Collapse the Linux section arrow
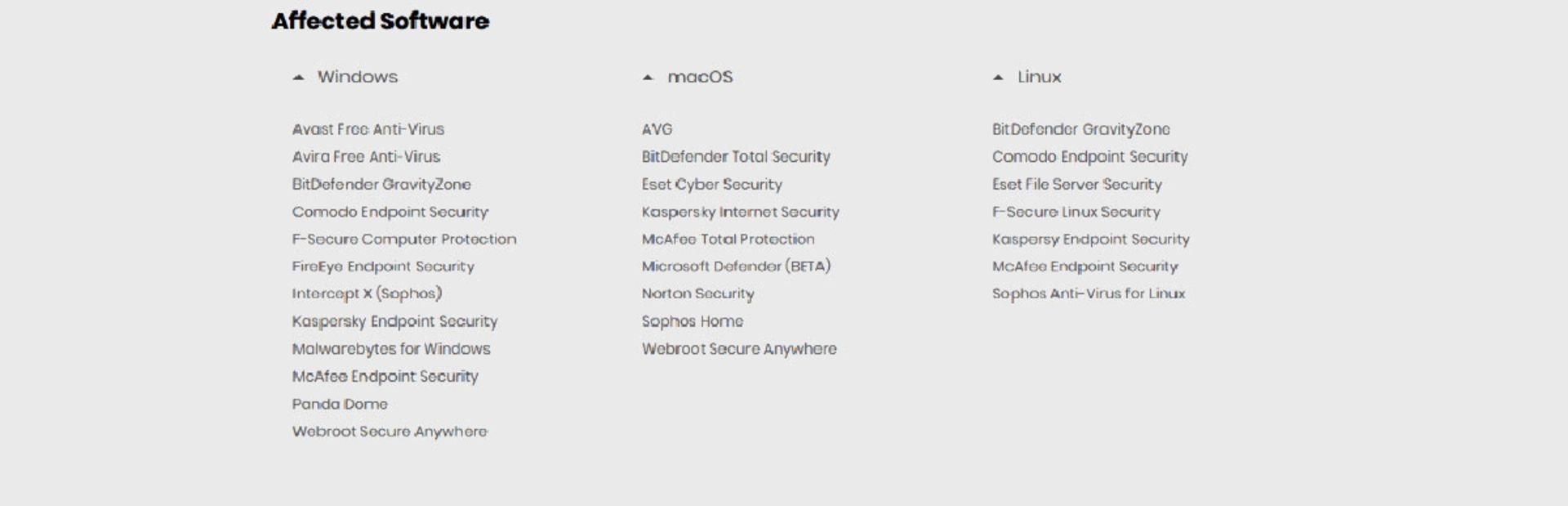1568x506 pixels. (998, 78)
